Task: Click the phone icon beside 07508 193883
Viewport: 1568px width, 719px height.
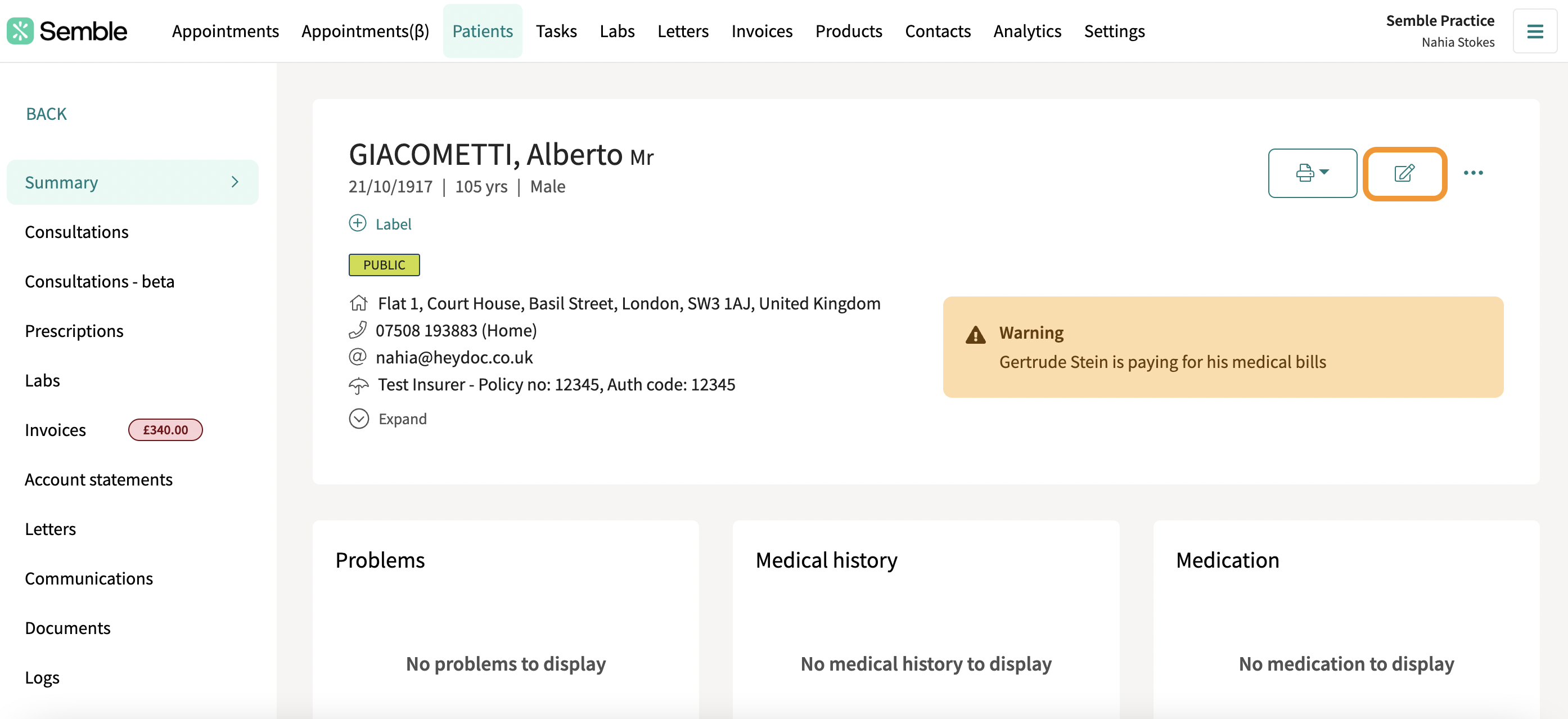Action: click(358, 330)
